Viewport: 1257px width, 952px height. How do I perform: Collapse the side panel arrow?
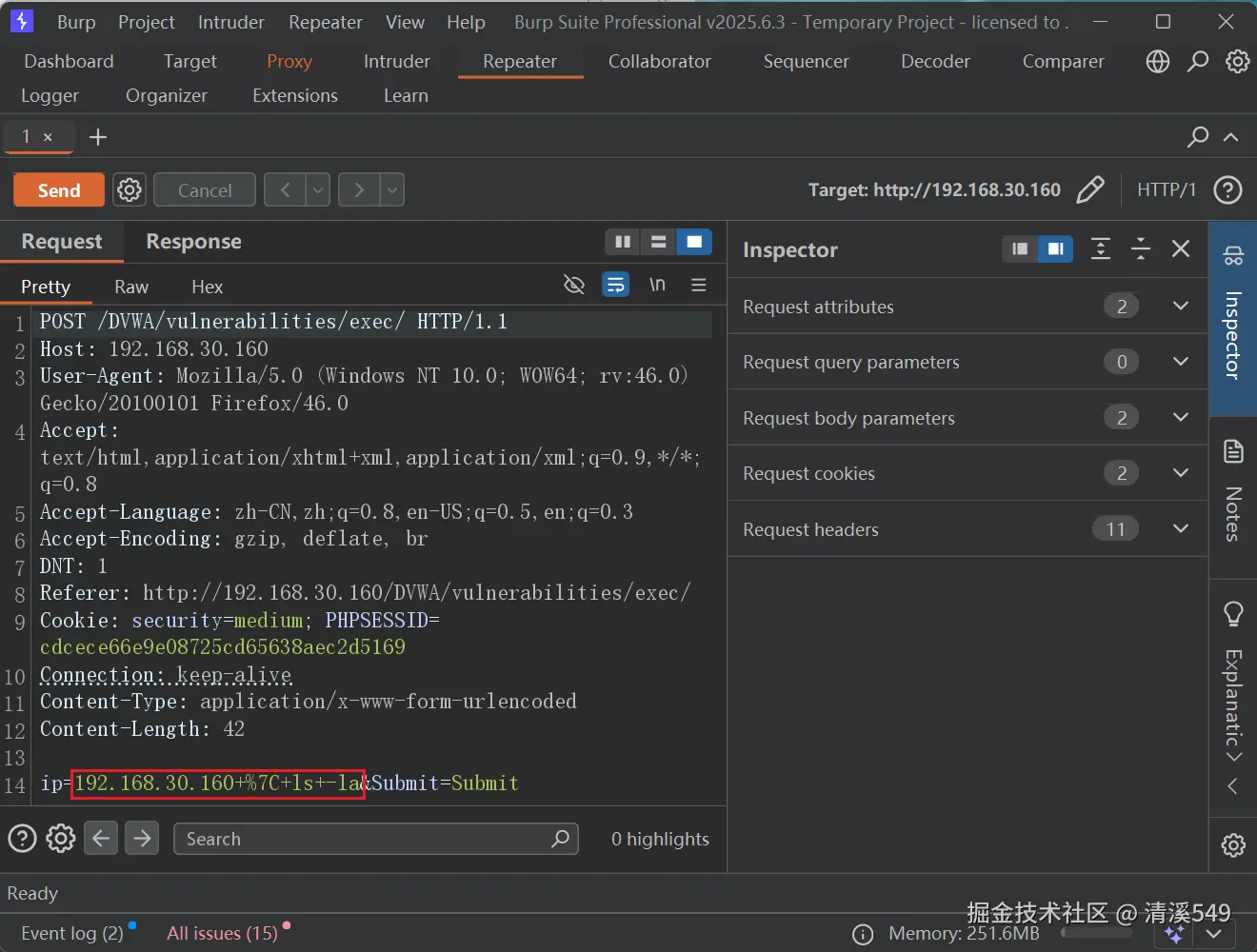click(x=1232, y=786)
